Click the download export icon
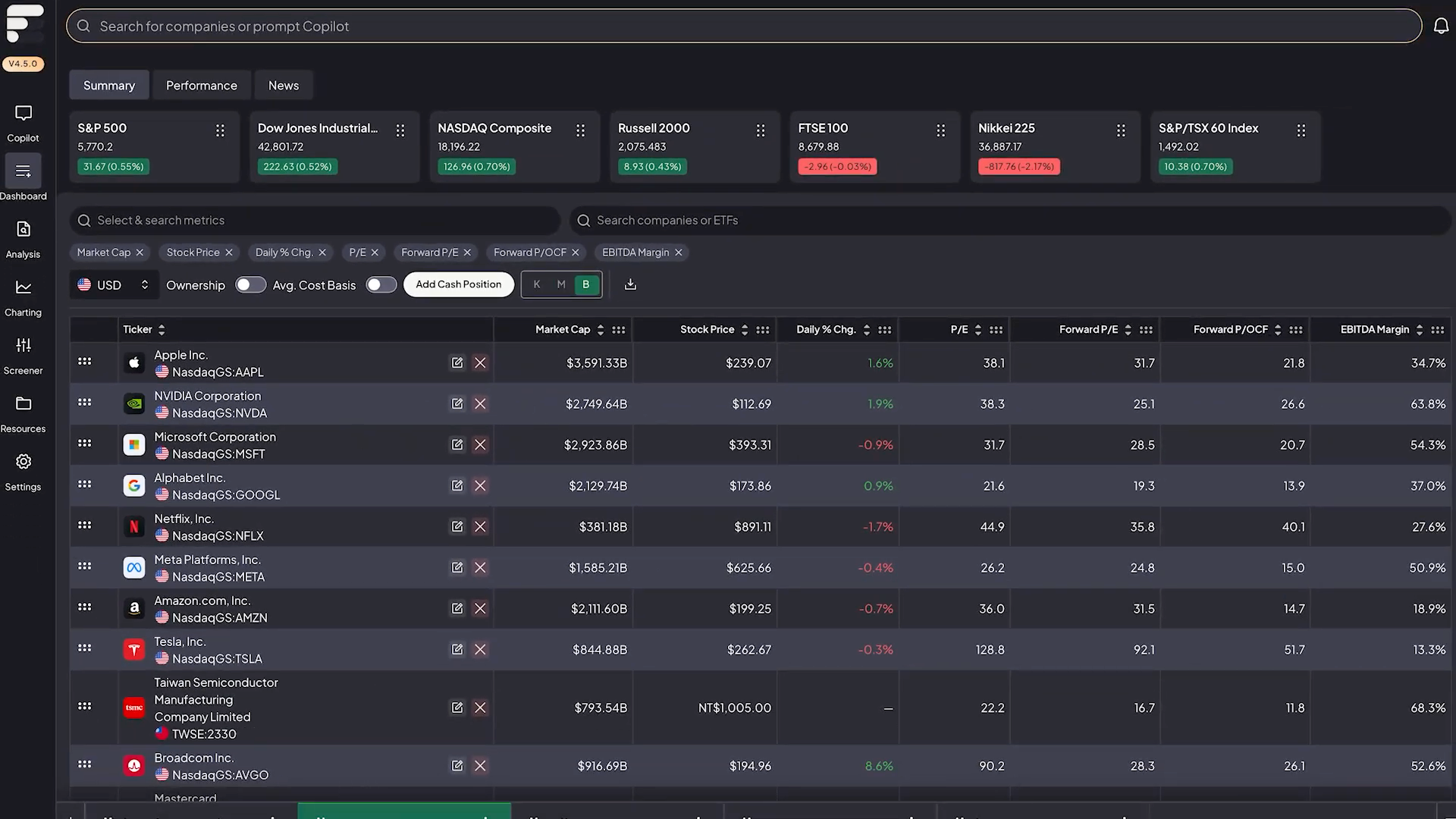 click(630, 284)
